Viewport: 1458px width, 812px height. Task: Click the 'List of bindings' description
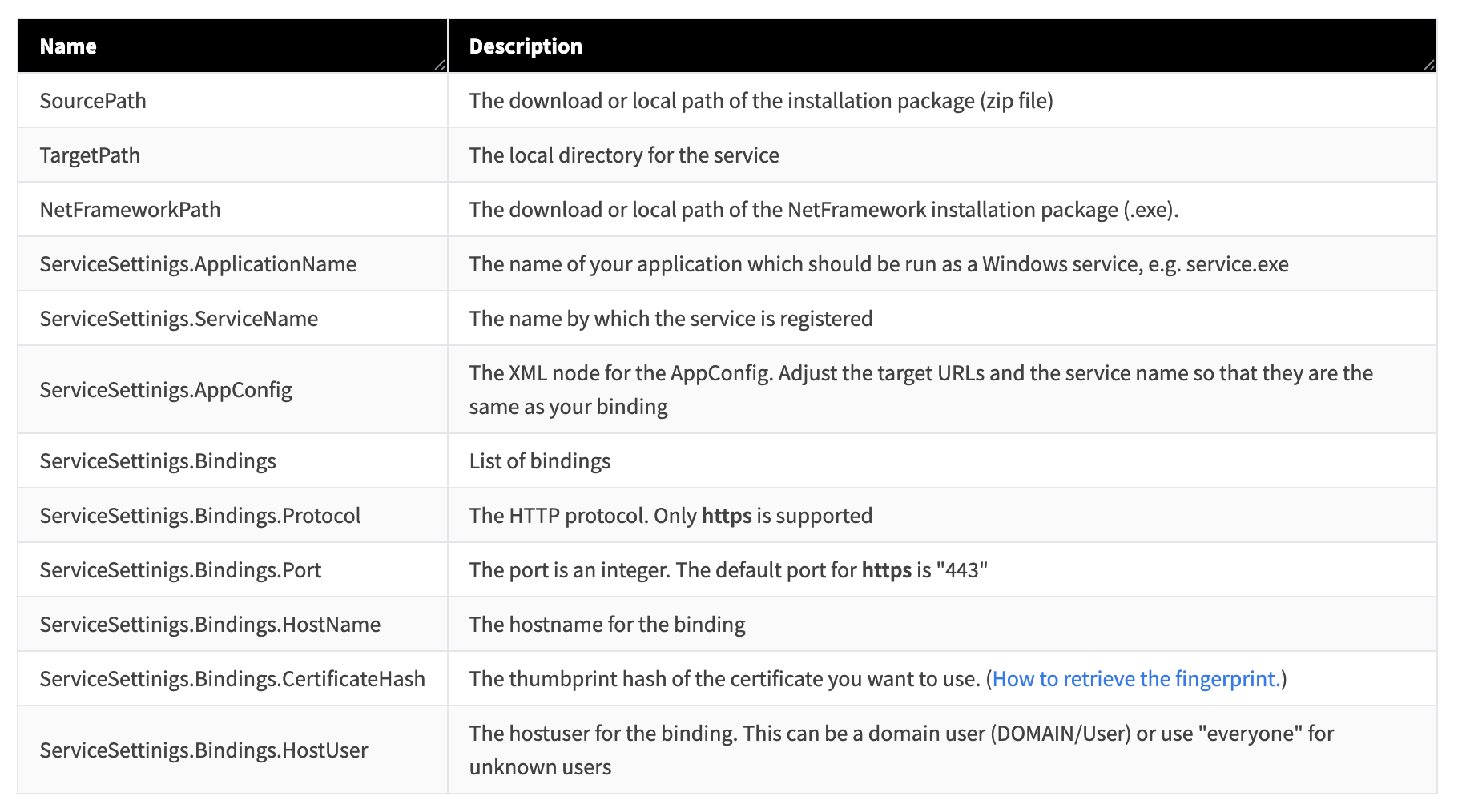pos(540,461)
